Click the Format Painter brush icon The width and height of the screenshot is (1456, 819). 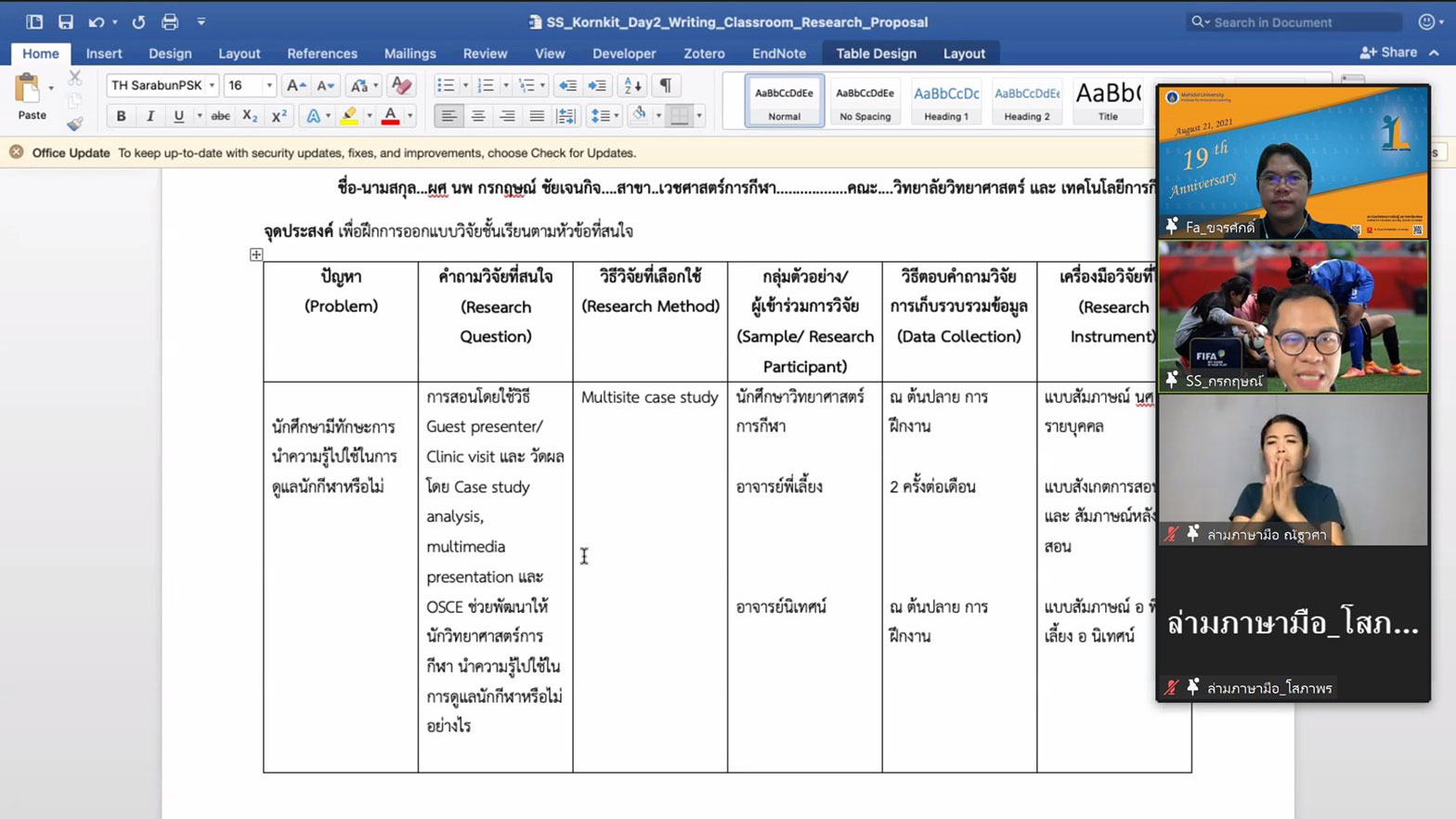pyautogui.click(x=75, y=124)
